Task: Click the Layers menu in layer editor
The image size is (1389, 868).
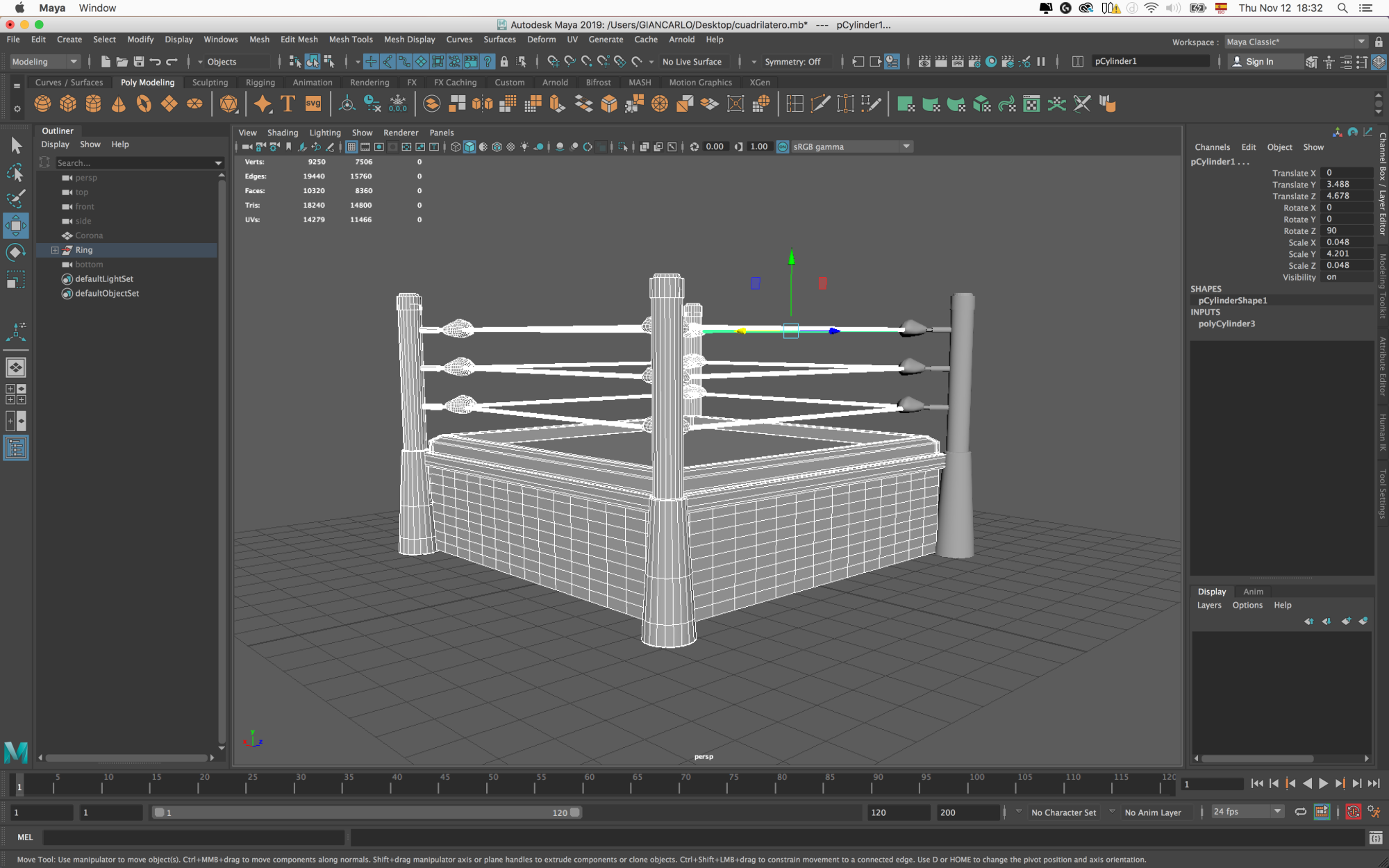Action: click(x=1208, y=606)
